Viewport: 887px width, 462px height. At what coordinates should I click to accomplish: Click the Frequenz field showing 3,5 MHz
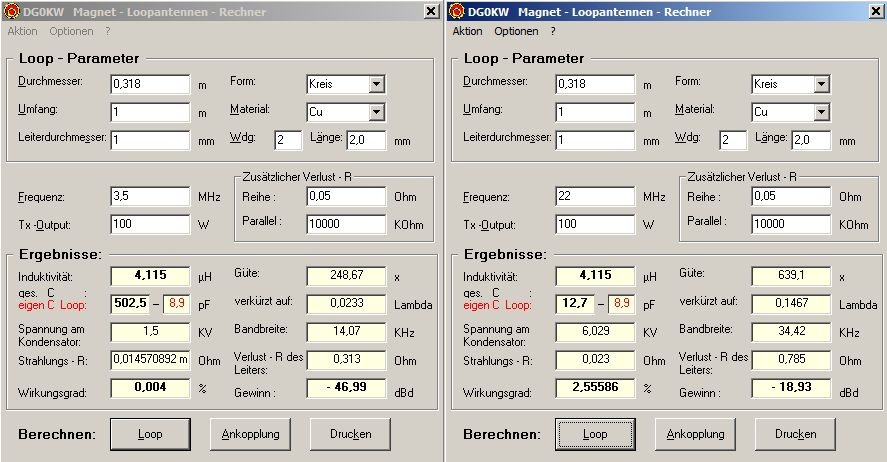pos(149,196)
